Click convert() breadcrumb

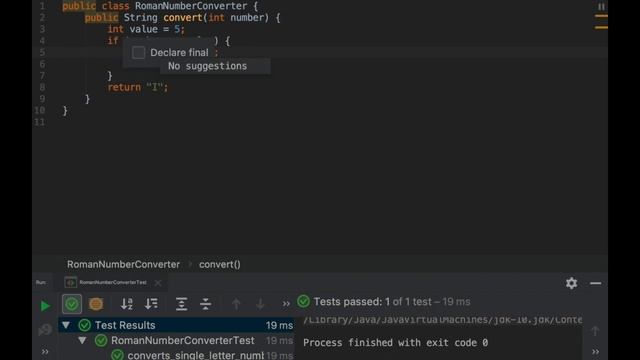(220, 264)
